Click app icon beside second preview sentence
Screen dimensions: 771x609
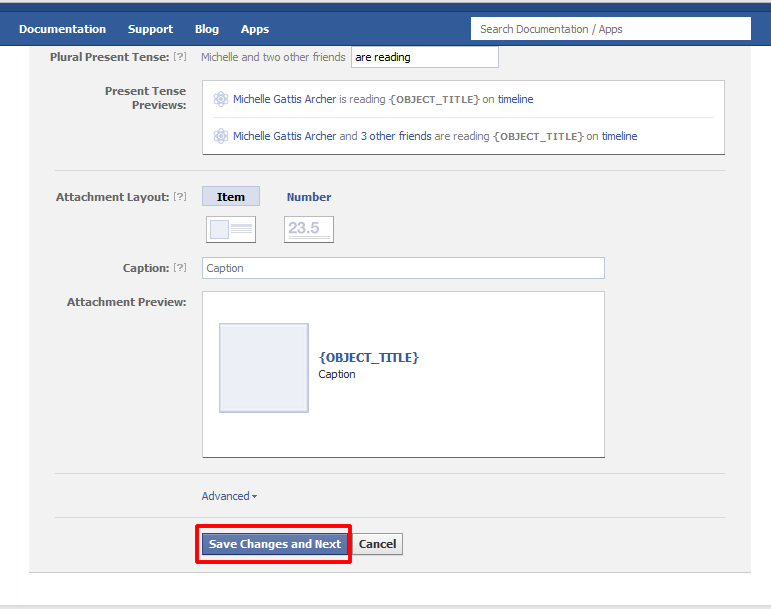tap(221, 136)
